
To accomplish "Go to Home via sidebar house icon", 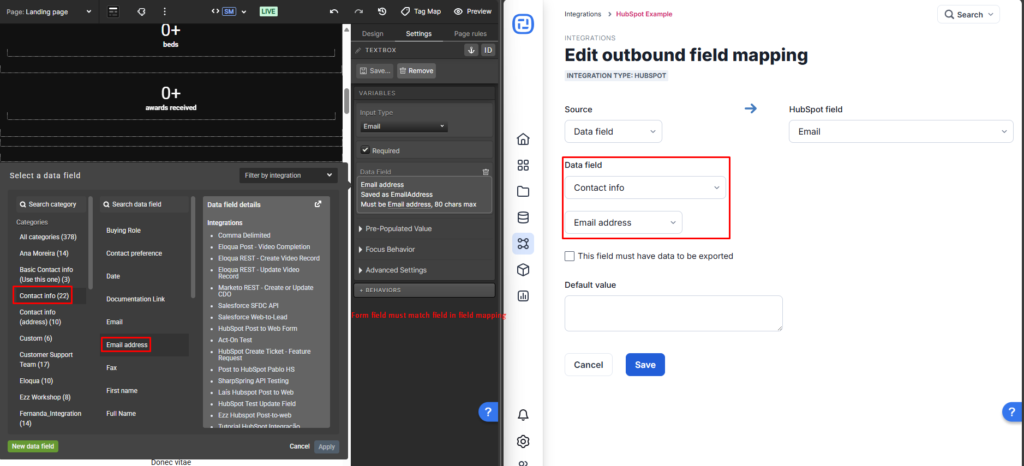I will click(522, 139).
